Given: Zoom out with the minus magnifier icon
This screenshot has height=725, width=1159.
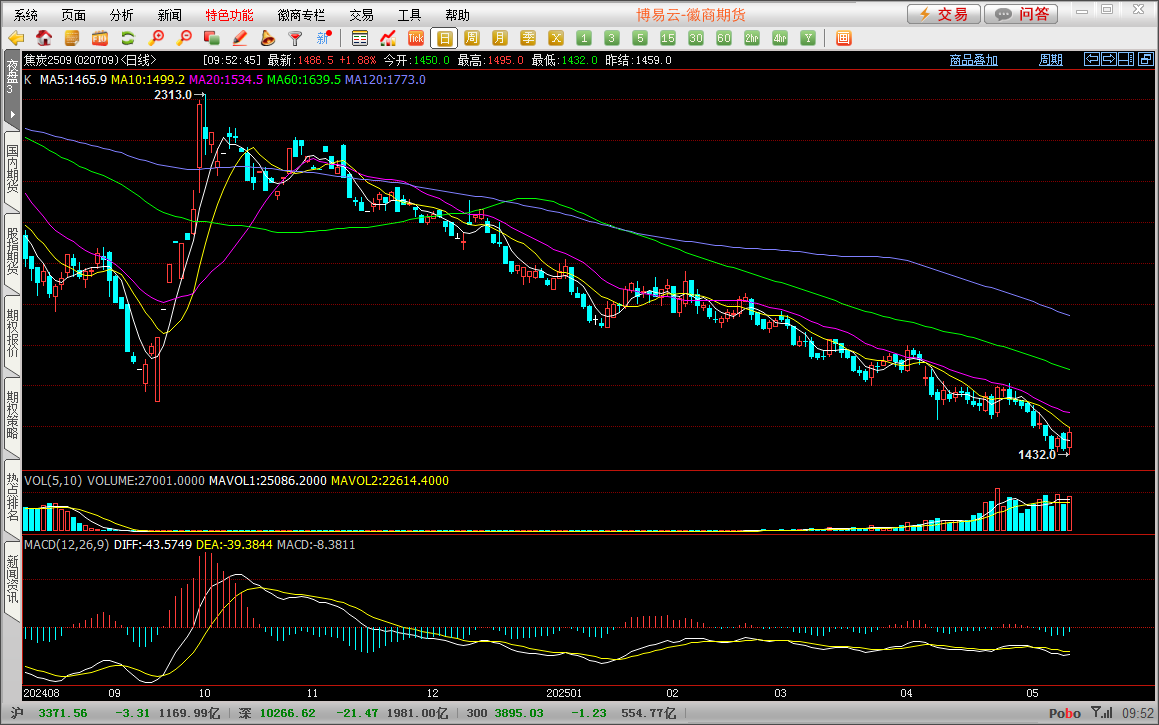Looking at the screenshot, I should [184, 38].
